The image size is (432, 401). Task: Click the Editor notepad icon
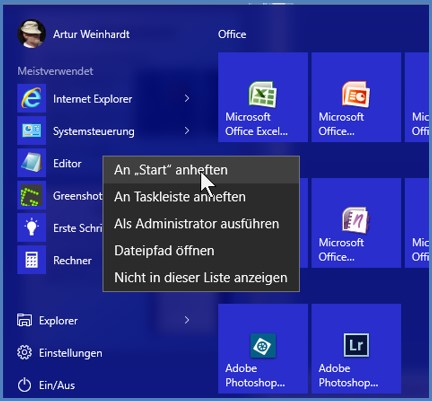click(x=32, y=163)
